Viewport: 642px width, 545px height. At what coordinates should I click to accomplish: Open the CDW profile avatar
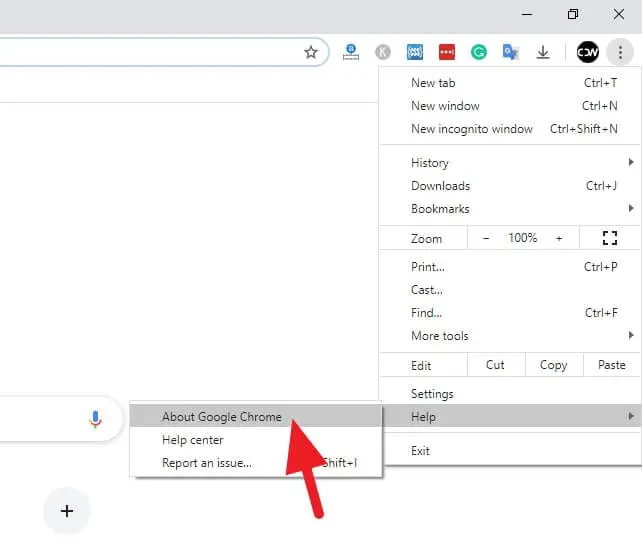coord(588,52)
